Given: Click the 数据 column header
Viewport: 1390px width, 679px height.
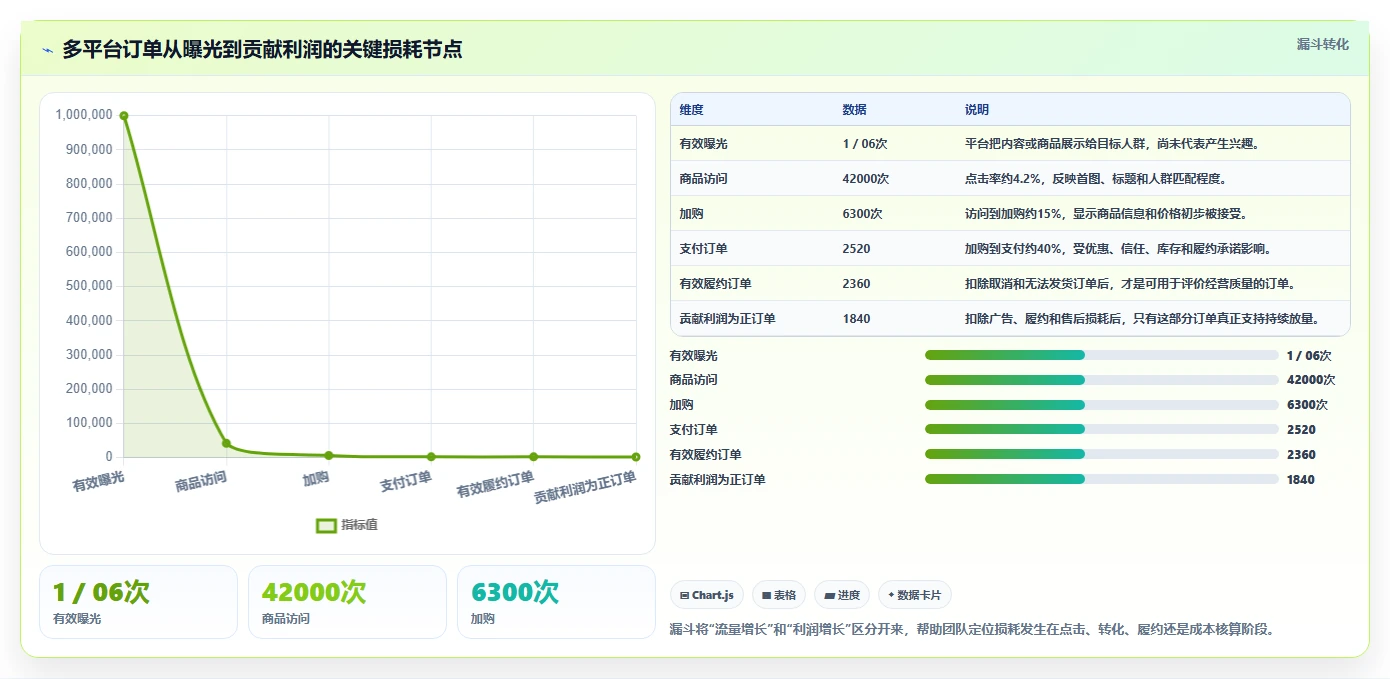Looking at the screenshot, I should [x=855, y=109].
